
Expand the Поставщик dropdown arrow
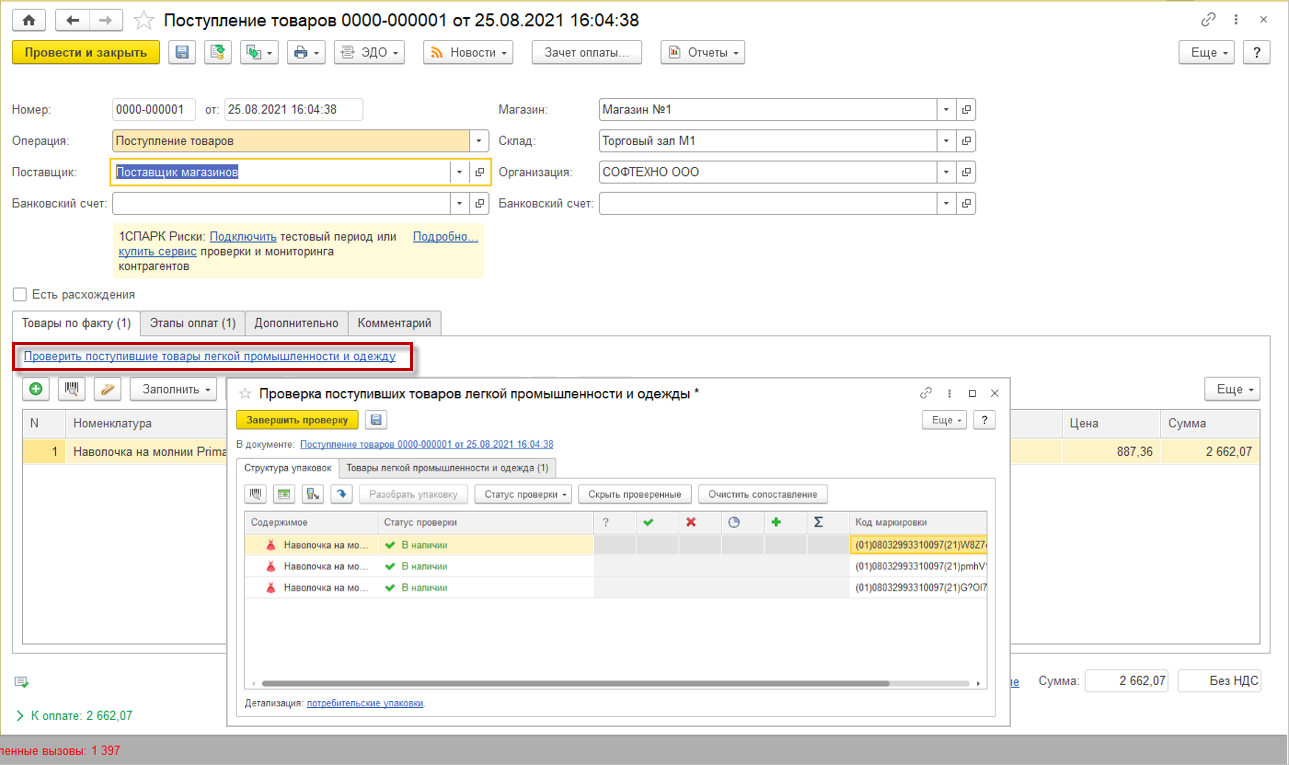pos(459,173)
